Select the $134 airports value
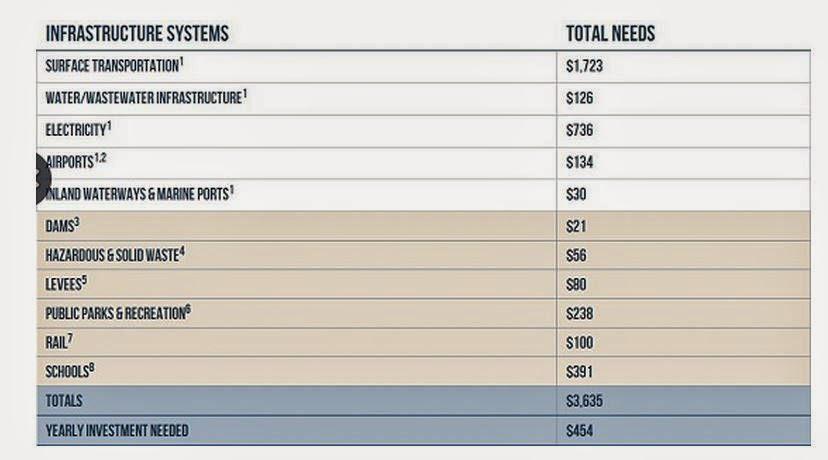Image resolution: width=828 pixels, height=460 pixels. click(580, 162)
